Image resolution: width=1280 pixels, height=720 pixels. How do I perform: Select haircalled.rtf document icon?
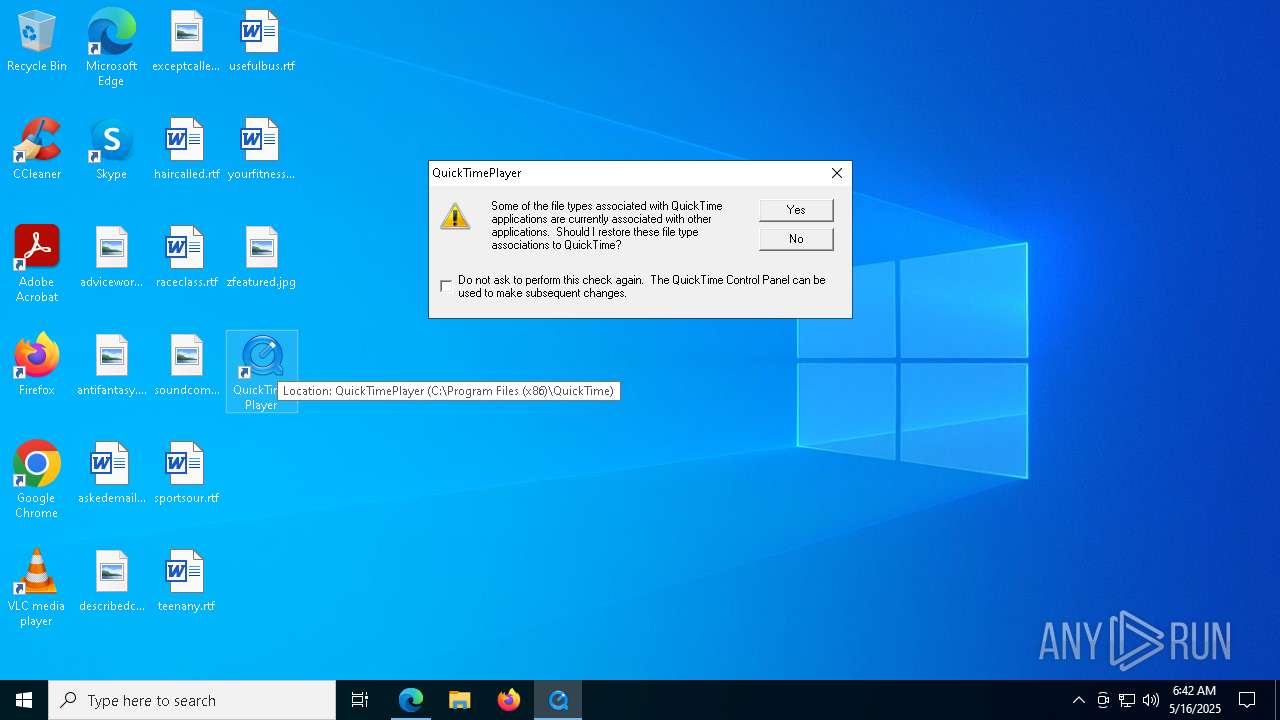(186, 149)
